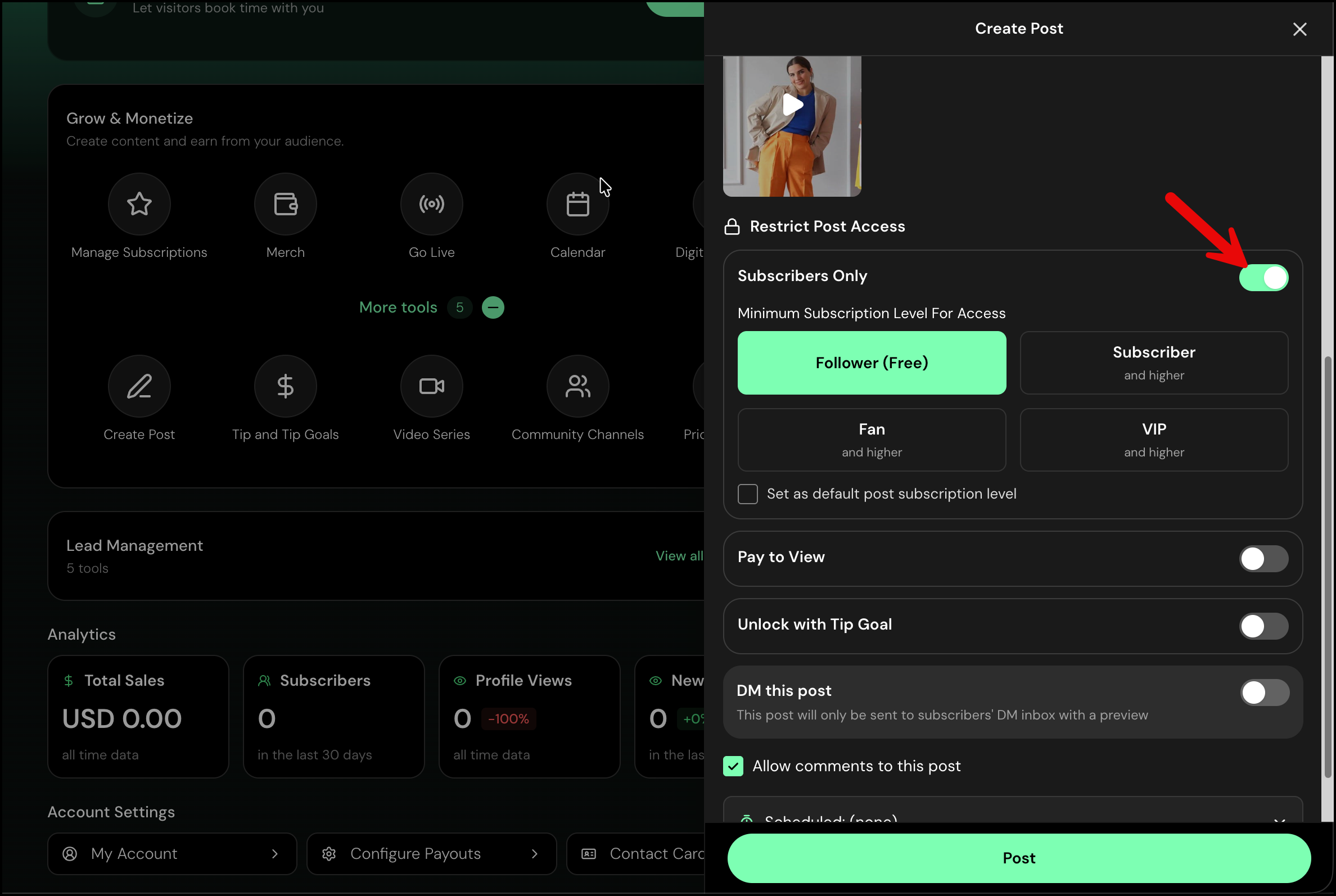This screenshot has height=896, width=1336.
Task: Disable the Subscribers Only toggle
Action: click(x=1263, y=278)
